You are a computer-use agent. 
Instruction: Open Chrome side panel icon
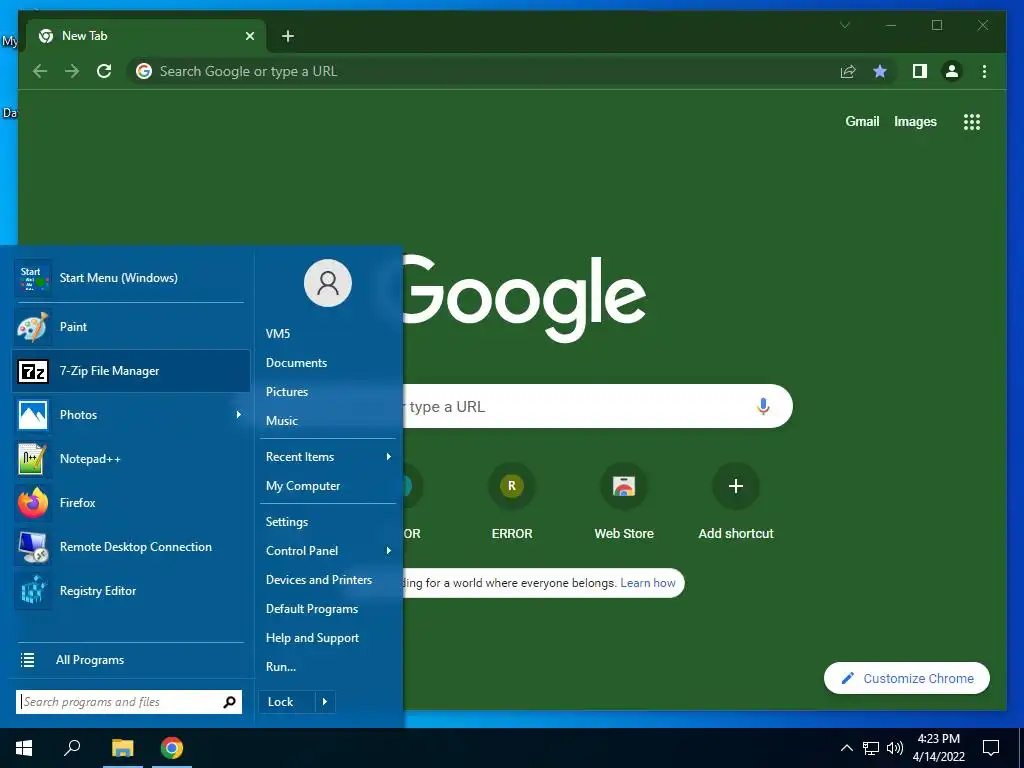point(920,71)
